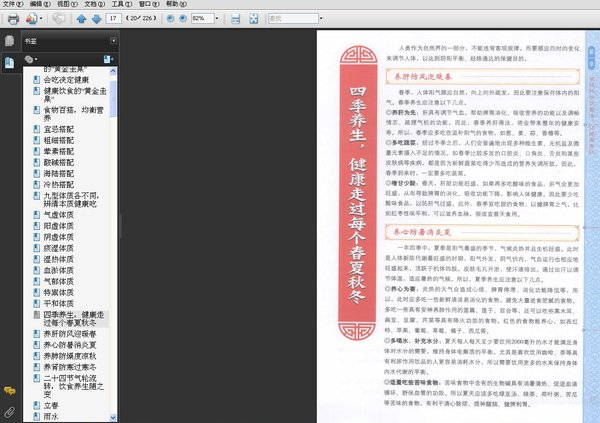Open the Pages panel icon in sidebar

pos(10,41)
